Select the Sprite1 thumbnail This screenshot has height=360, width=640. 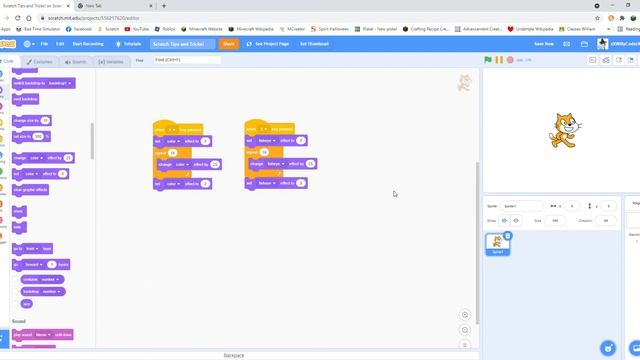click(x=497, y=244)
